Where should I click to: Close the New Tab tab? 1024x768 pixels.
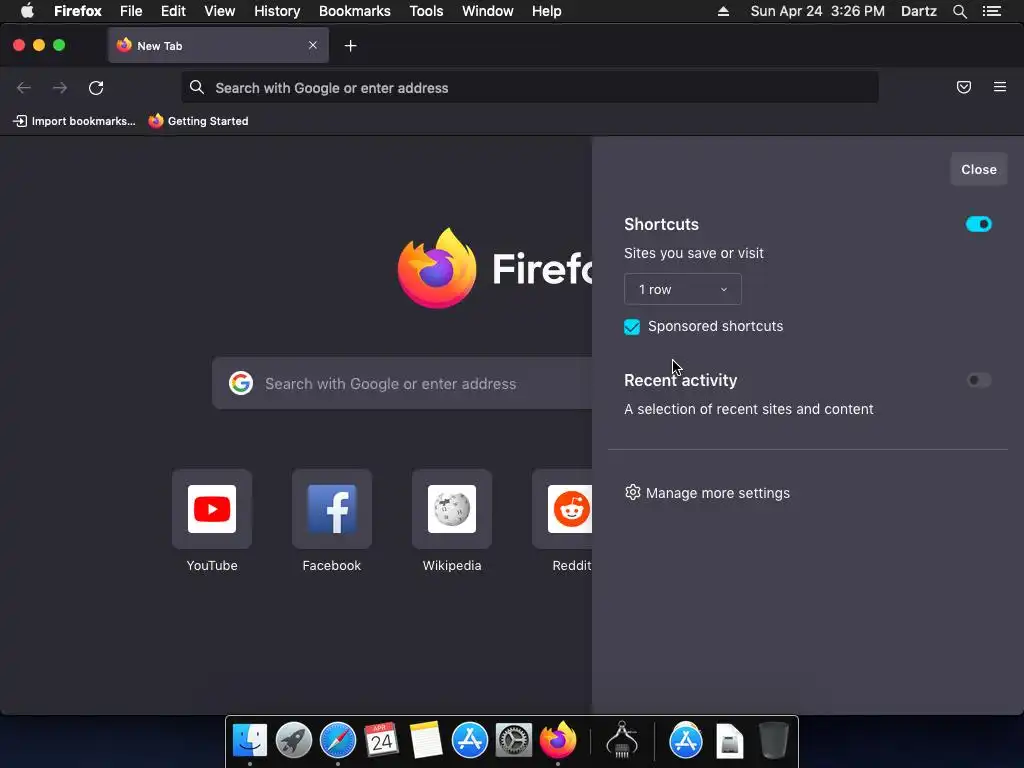point(313,45)
